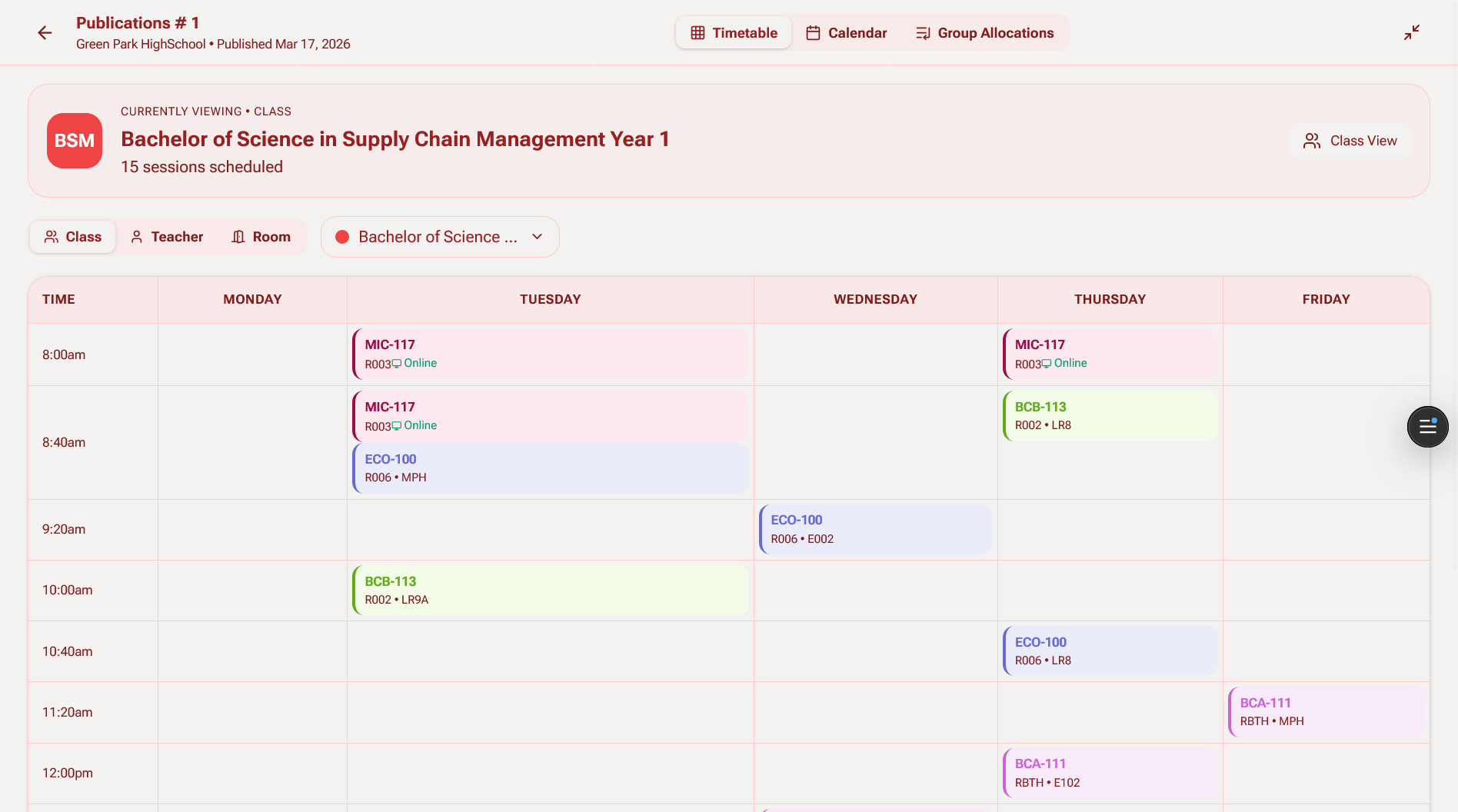
Task: Switch to the Calendar tab
Action: point(846,32)
